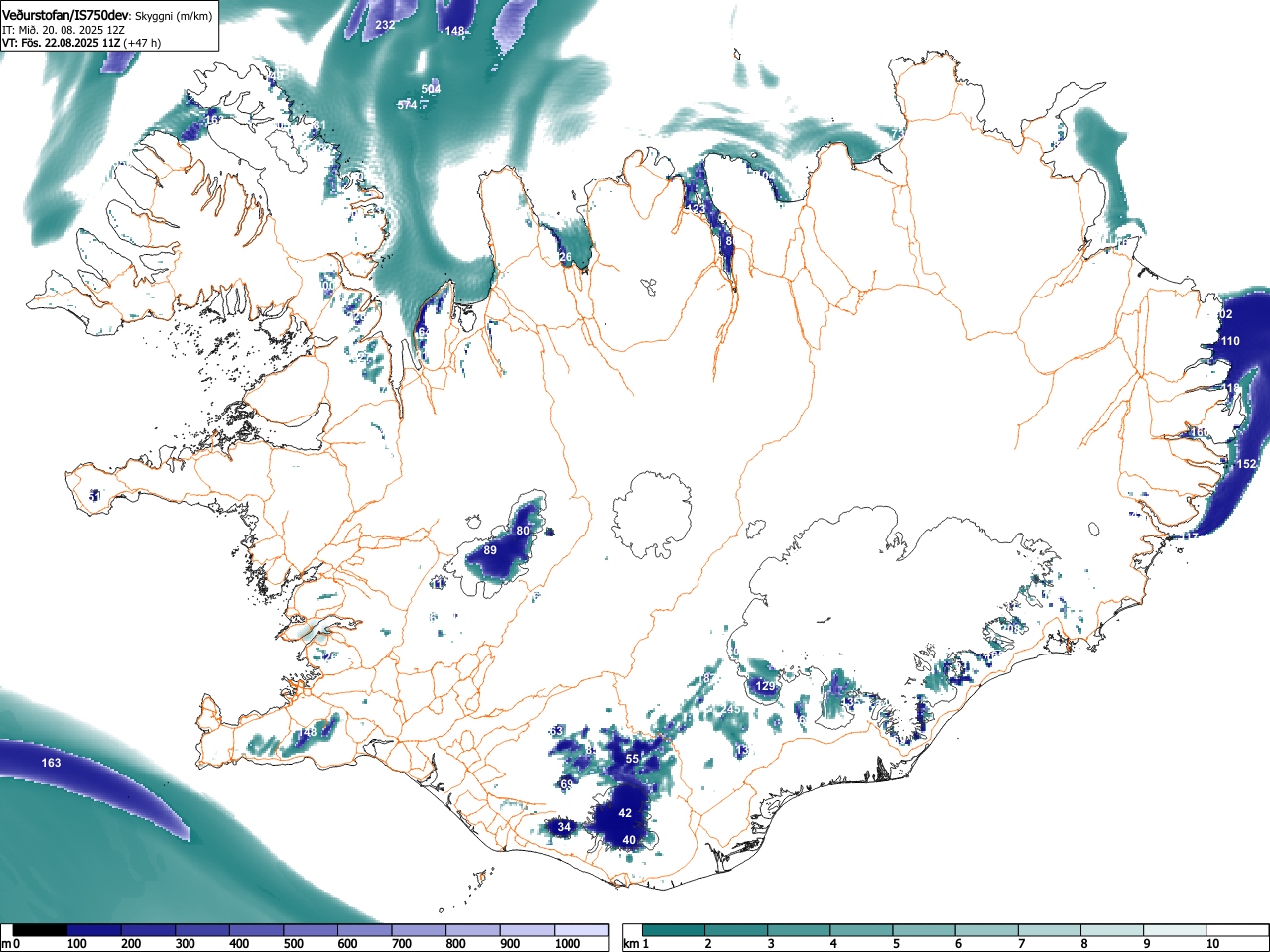1270x952 pixels.
Task: Click the legend unit label 'km'
Action: tap(631, 944)
